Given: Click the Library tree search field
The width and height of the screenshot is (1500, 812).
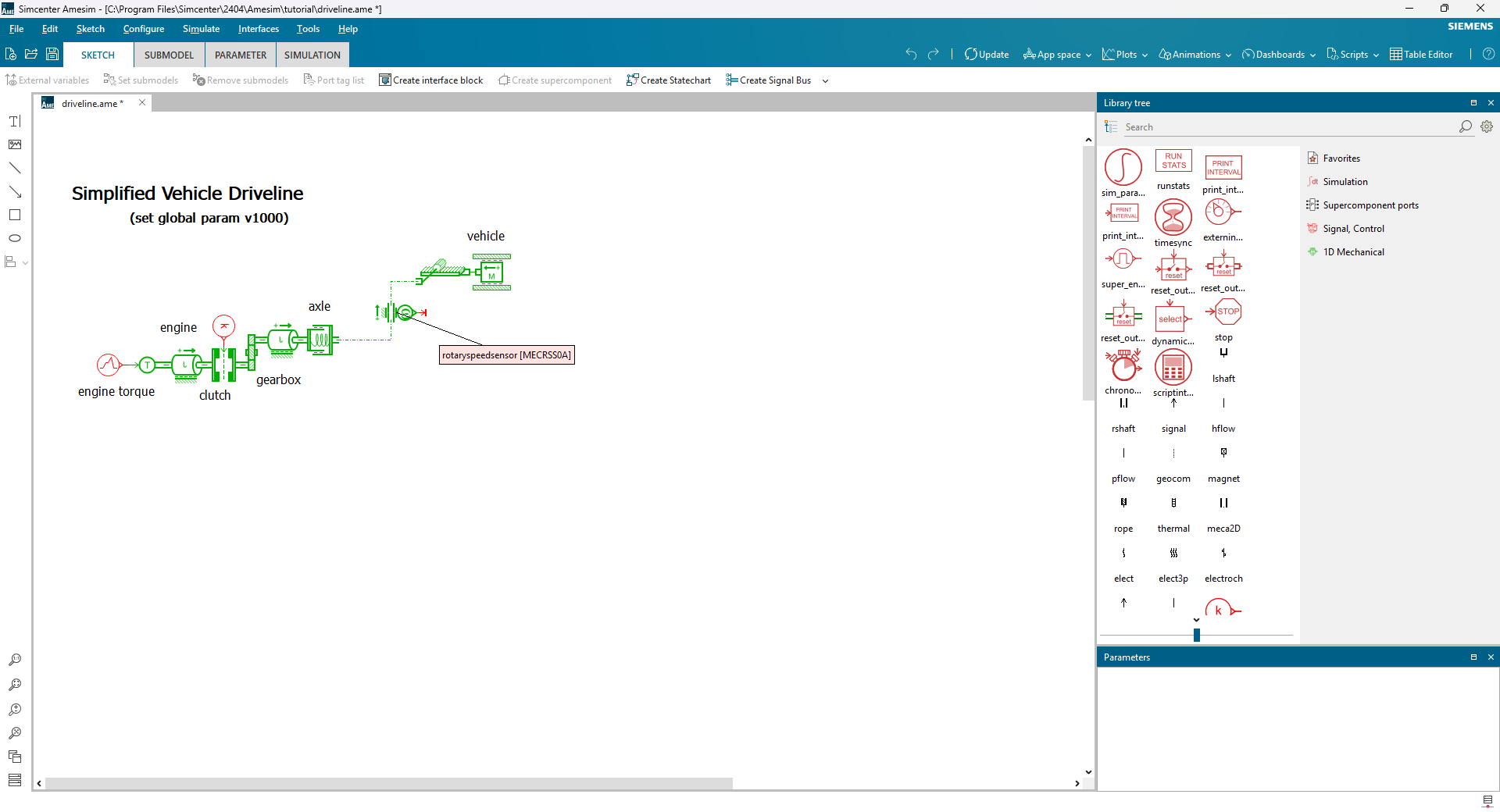Looking at the screenshot, I should 1289,127.
